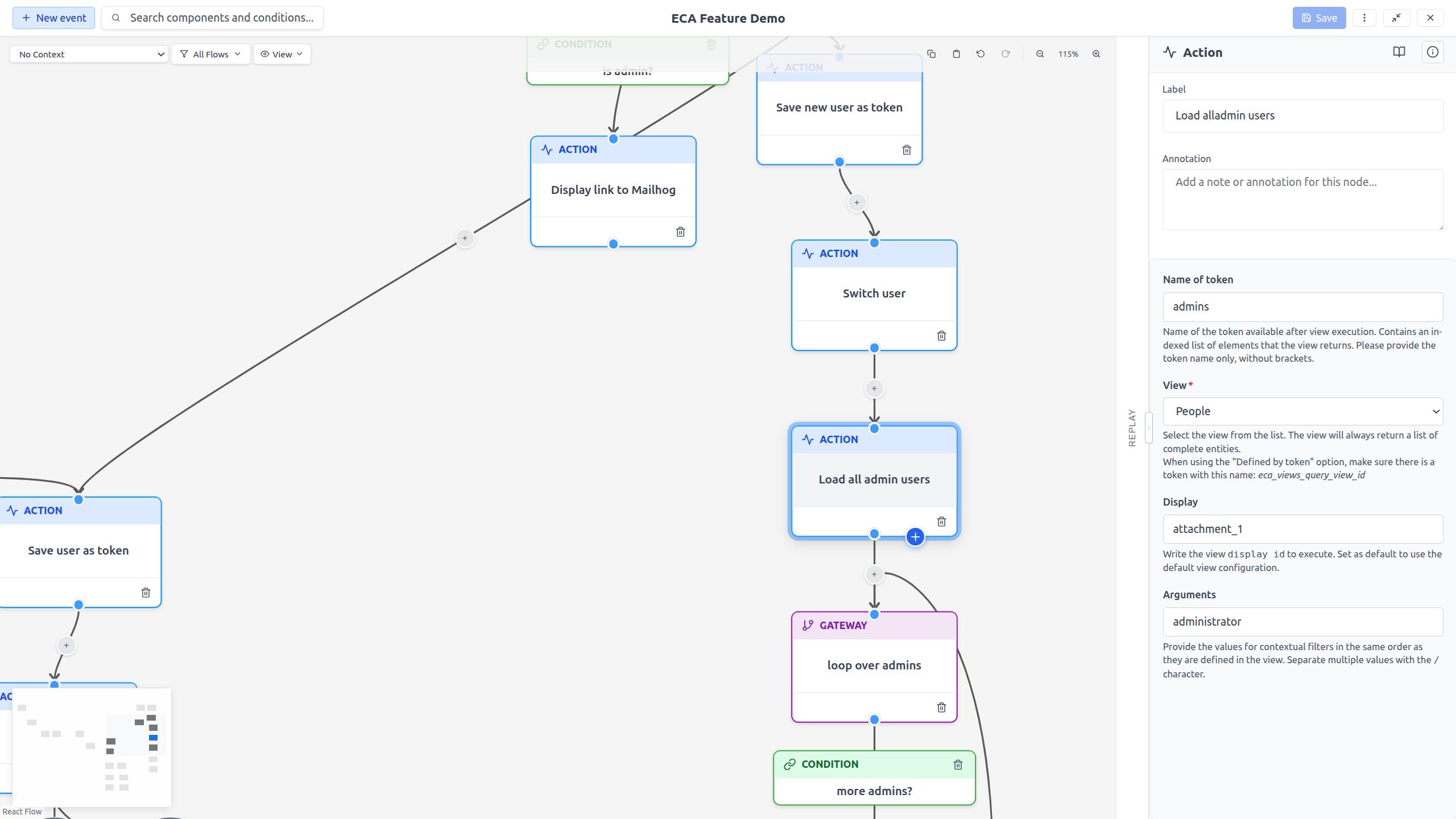Paste node from clipboard

pyautogui.click(x=956, y=53)
